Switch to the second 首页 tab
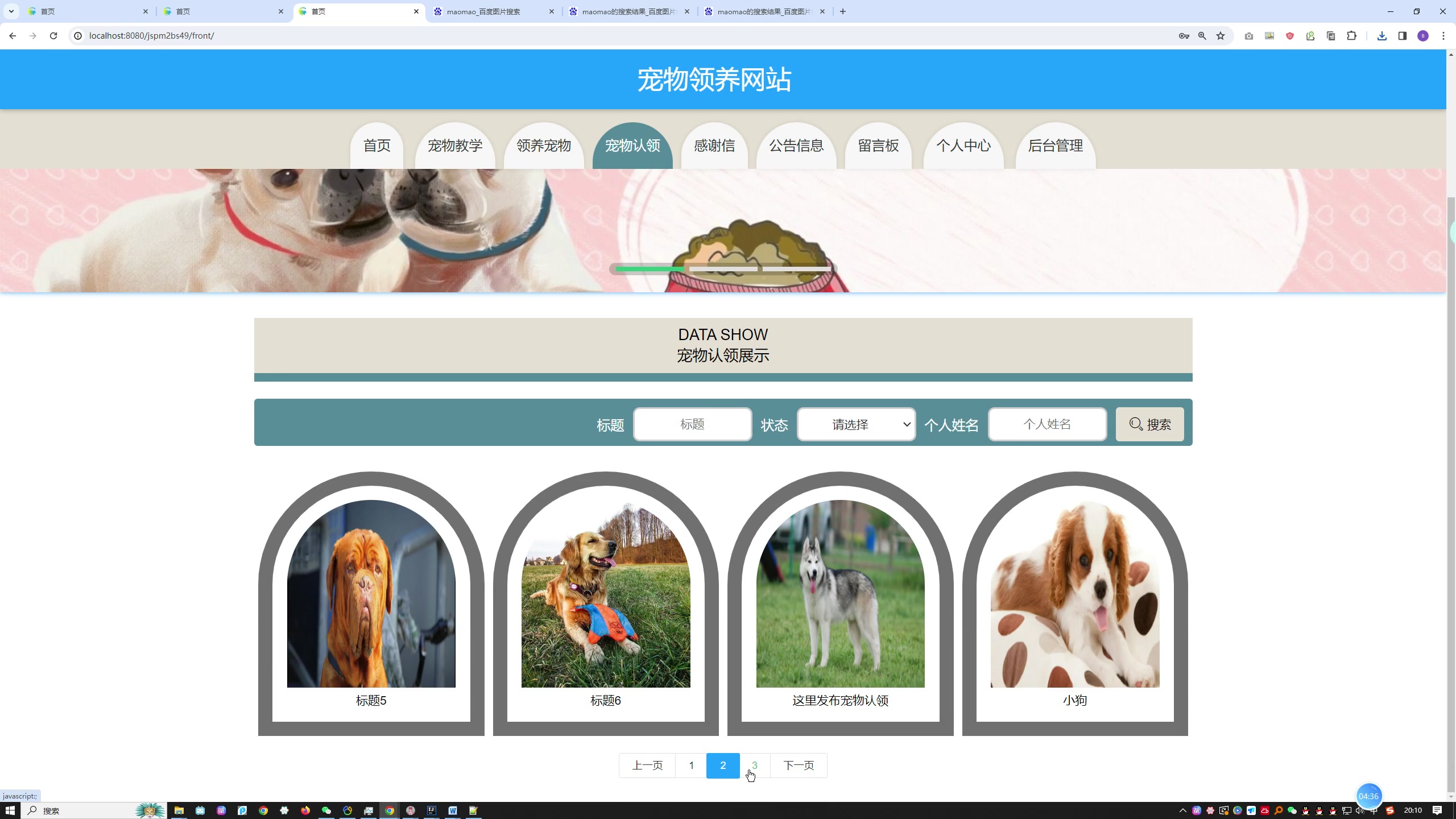The height and width of the screenshot is (819, 1456). (x=224, y=11)
